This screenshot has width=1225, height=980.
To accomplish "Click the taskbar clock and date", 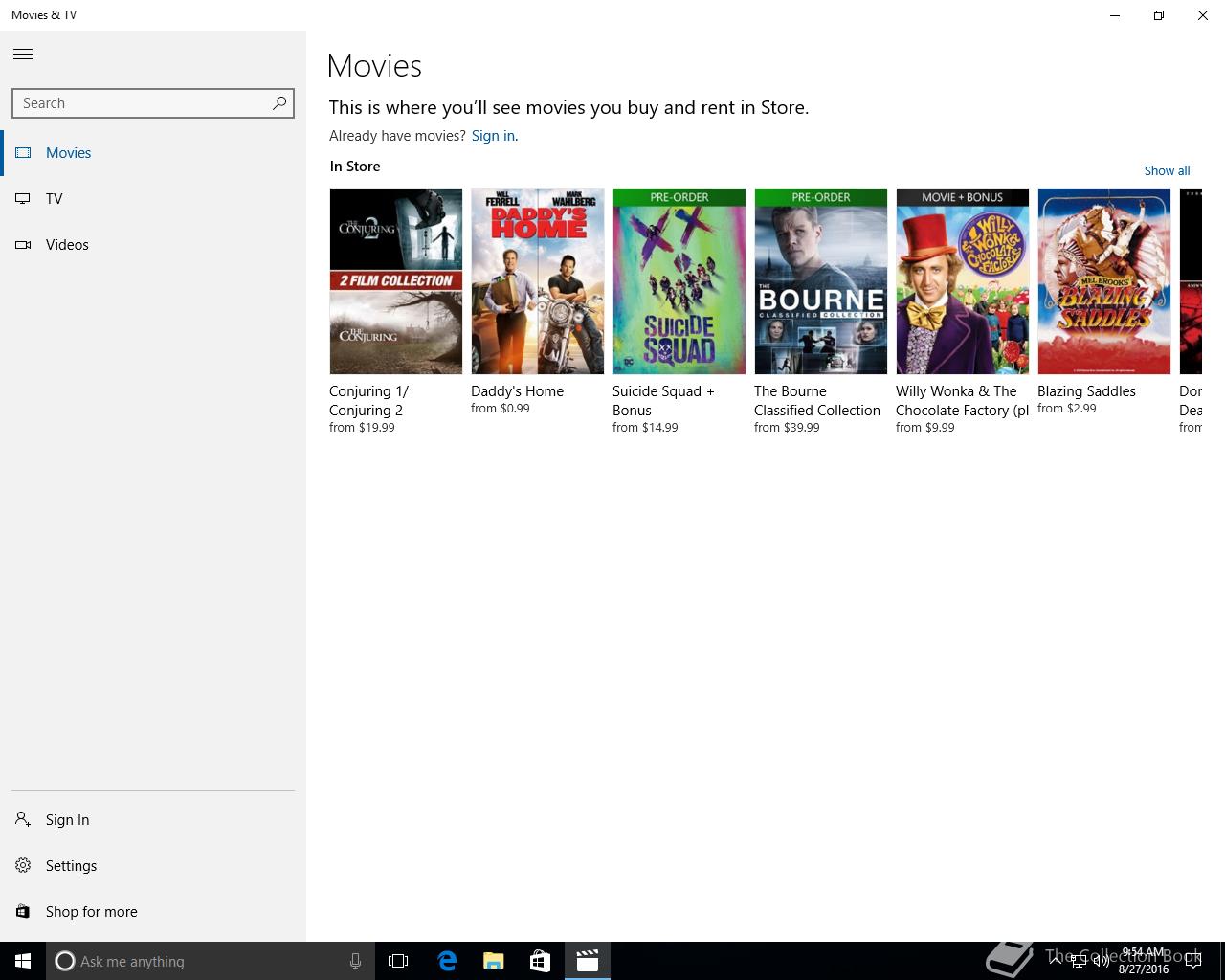I will click(x=1144, y=961).
